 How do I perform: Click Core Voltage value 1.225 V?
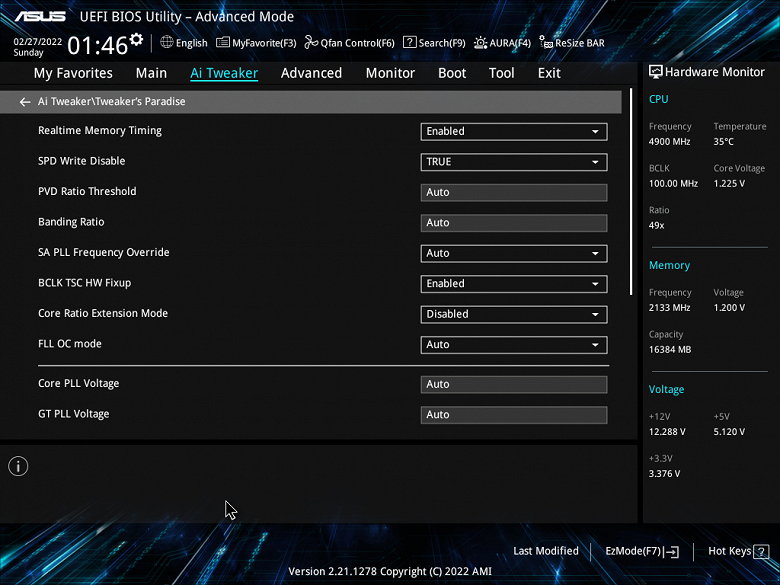click(729, 184)
